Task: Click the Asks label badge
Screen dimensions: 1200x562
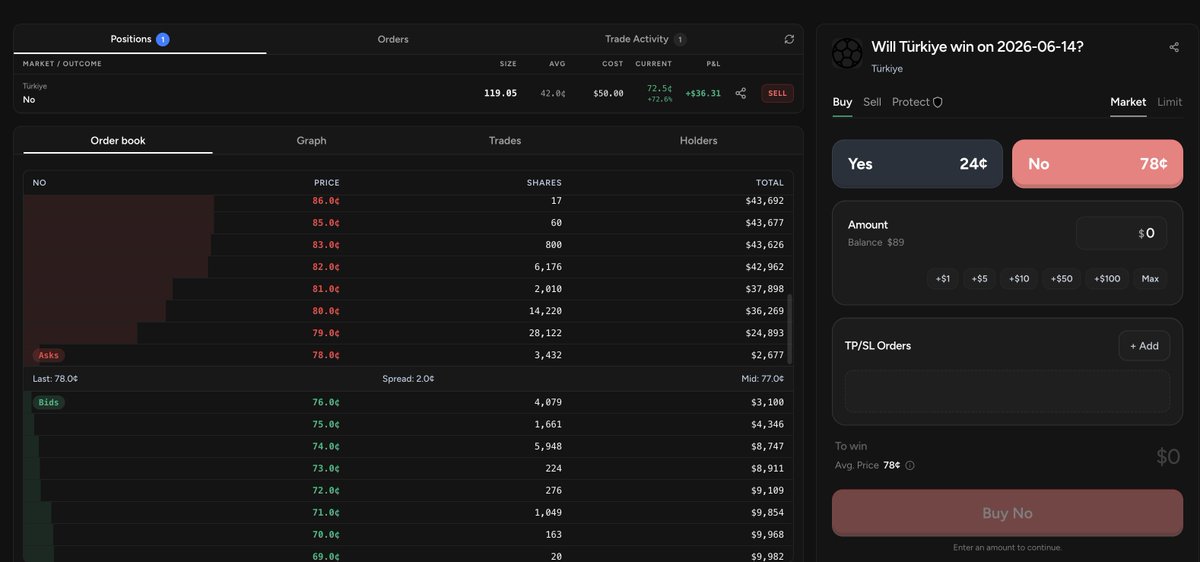Action: pos(48,355)
